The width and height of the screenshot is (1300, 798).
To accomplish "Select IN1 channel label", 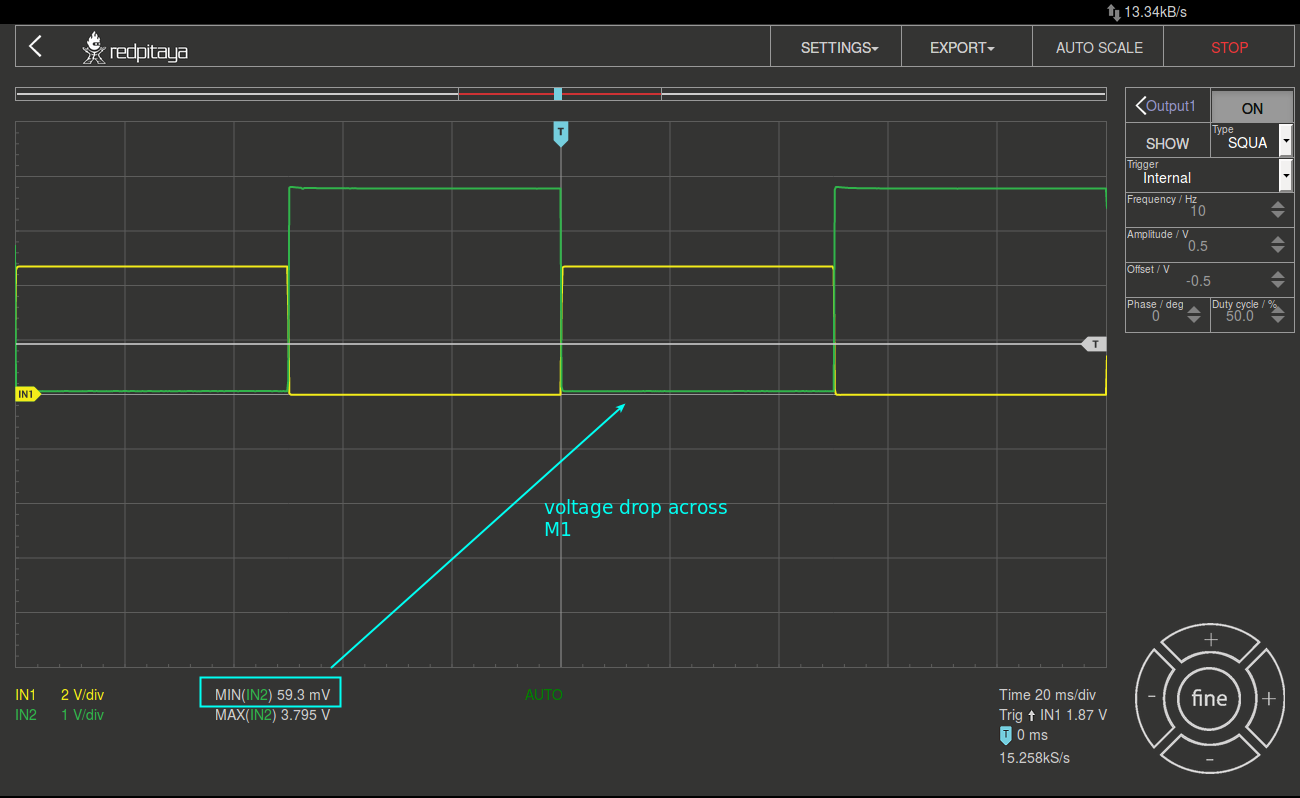I will click(x=26, y=694).
